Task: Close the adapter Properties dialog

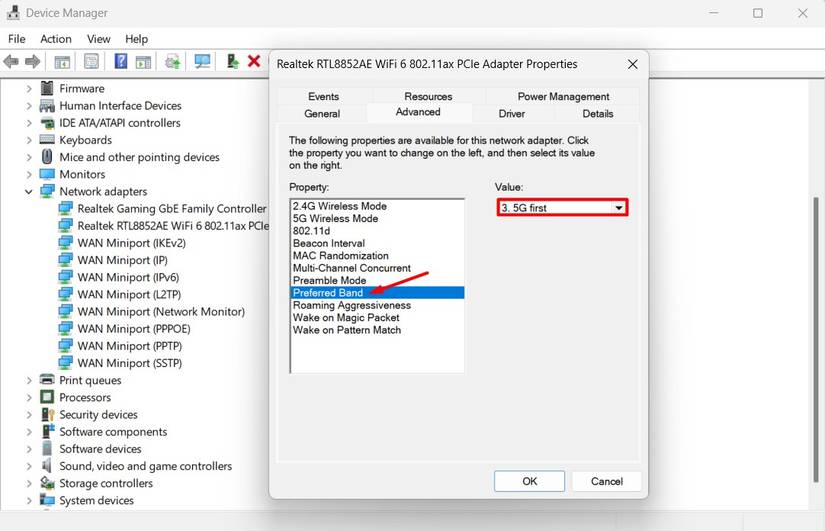Action: coord(632,64)
